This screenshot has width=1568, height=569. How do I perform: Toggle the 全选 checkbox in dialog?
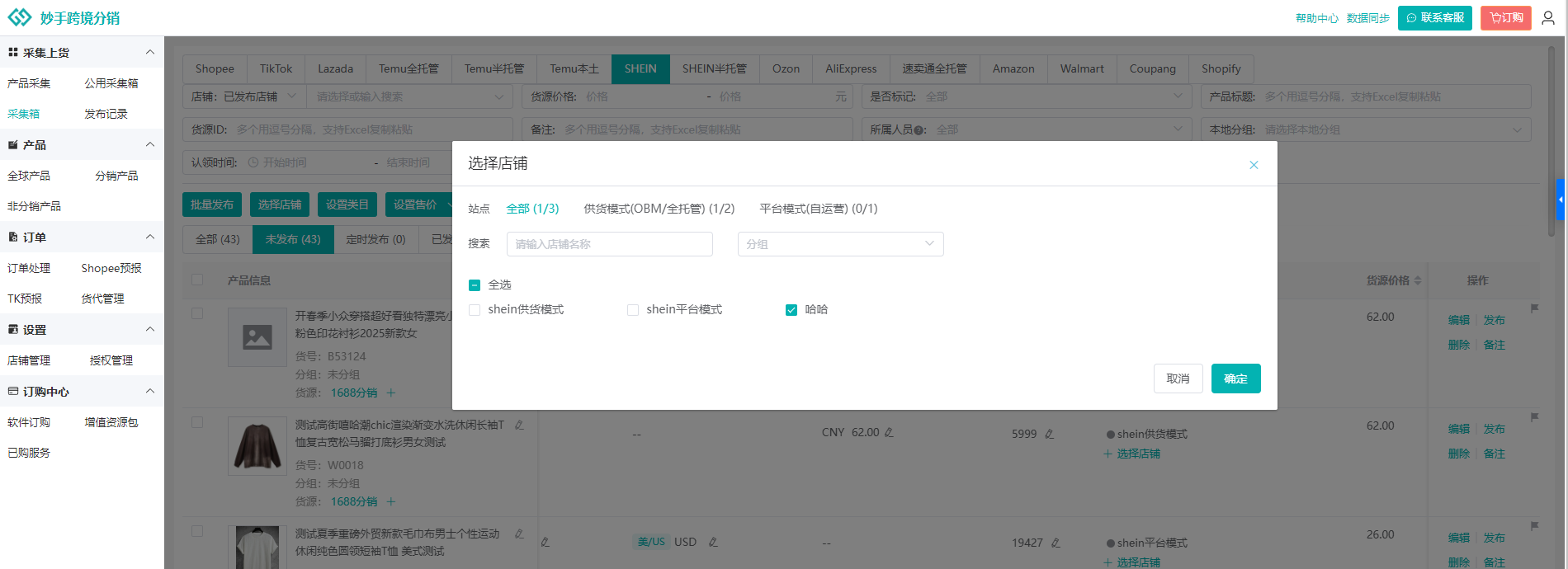(475, 285)
